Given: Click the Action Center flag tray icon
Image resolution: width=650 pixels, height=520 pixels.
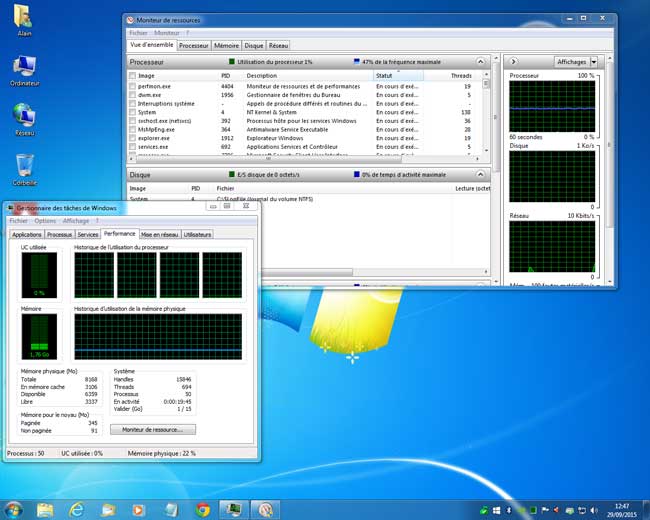Looking at the screenshot, I should pyautogui.click(x=545, y=510).
